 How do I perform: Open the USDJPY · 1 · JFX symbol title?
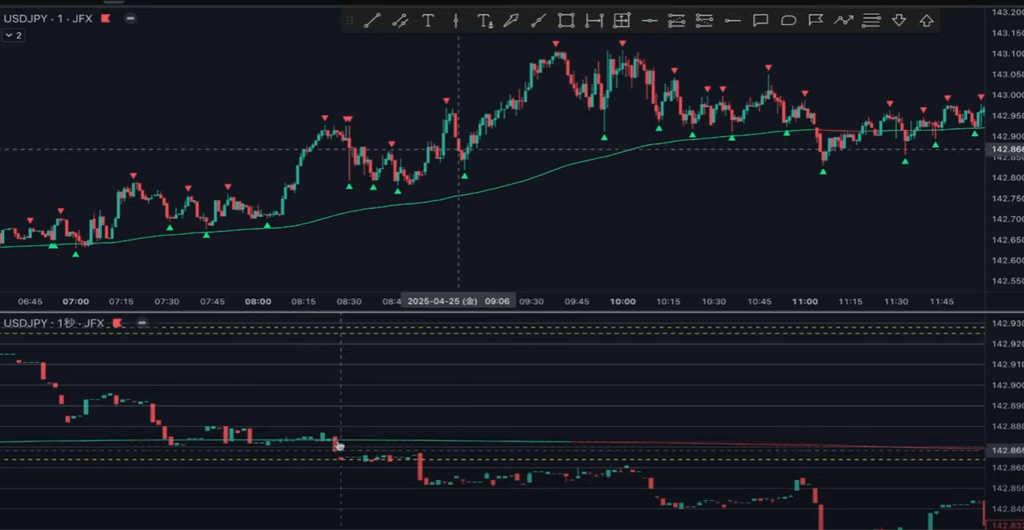point(50,18)
